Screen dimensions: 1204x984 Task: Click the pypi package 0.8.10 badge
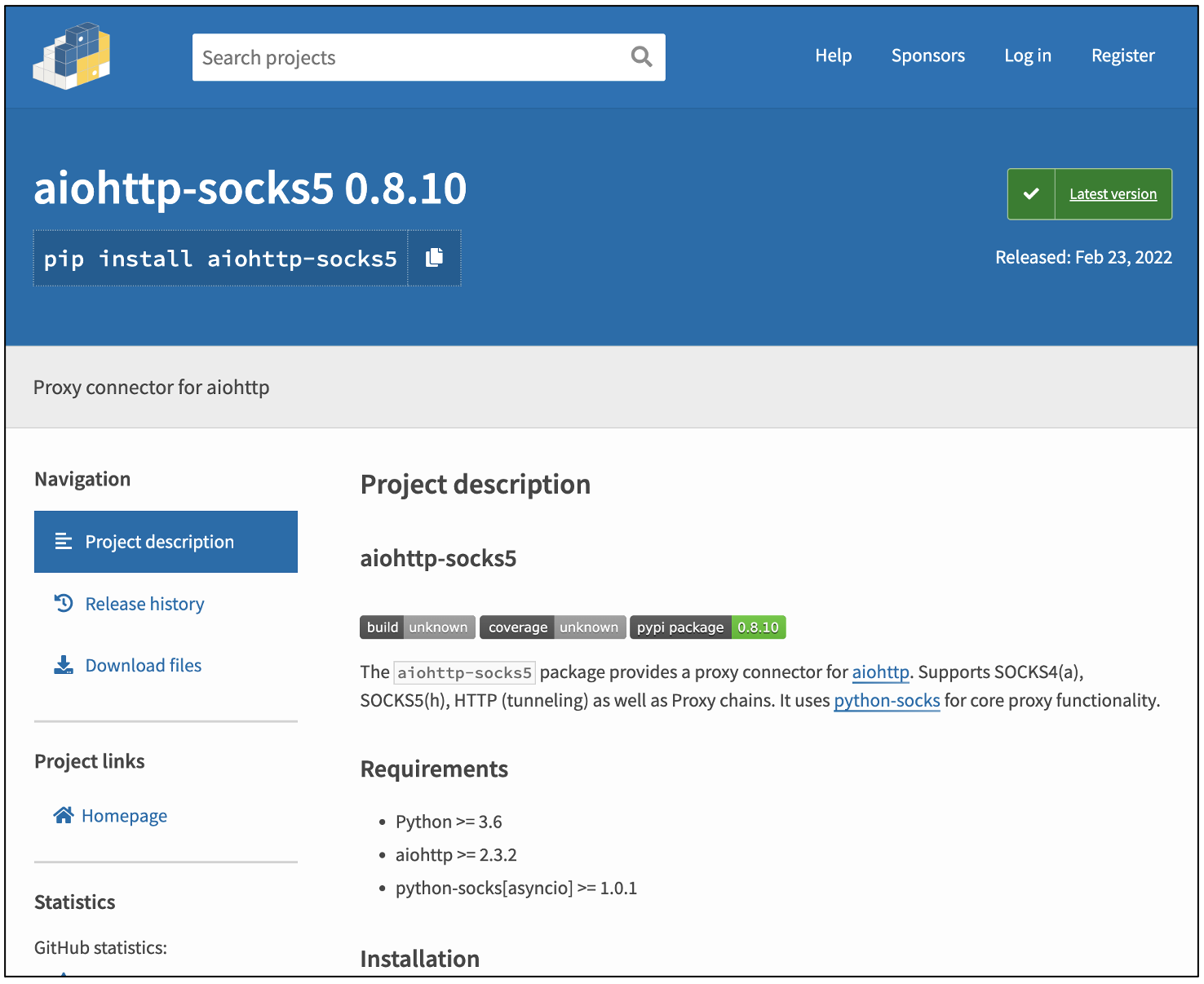click(x=707, y=627)
